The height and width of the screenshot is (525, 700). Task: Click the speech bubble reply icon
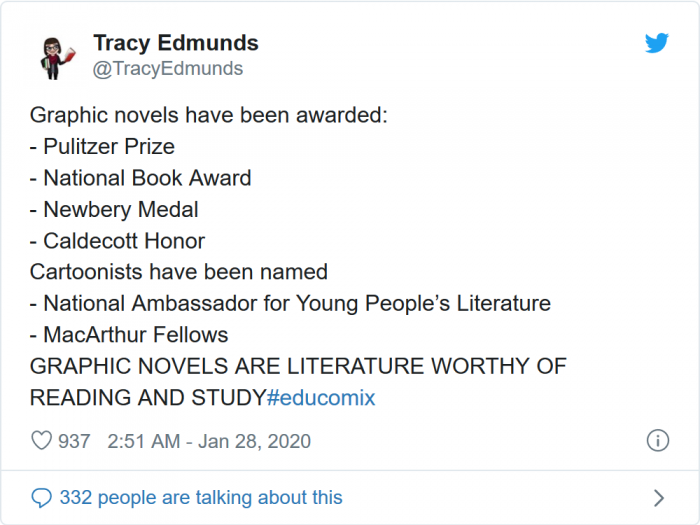coord(41,497)
